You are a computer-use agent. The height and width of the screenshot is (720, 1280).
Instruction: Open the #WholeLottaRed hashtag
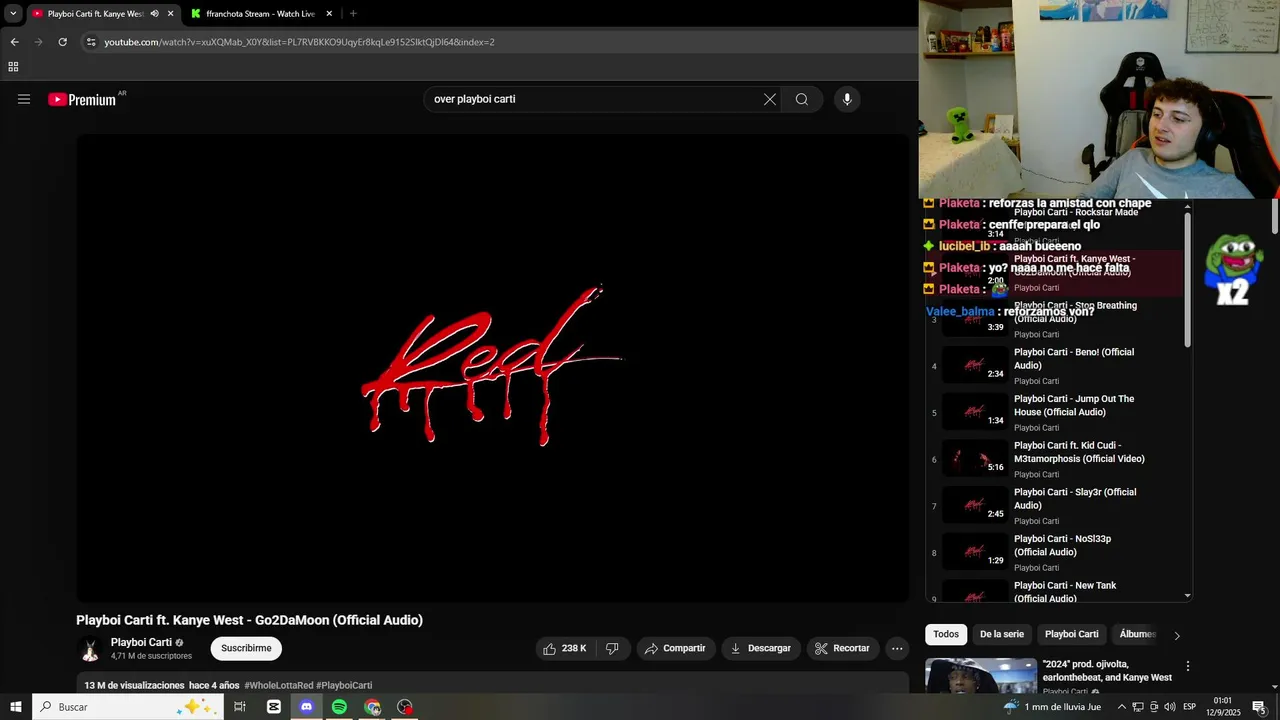279,686
